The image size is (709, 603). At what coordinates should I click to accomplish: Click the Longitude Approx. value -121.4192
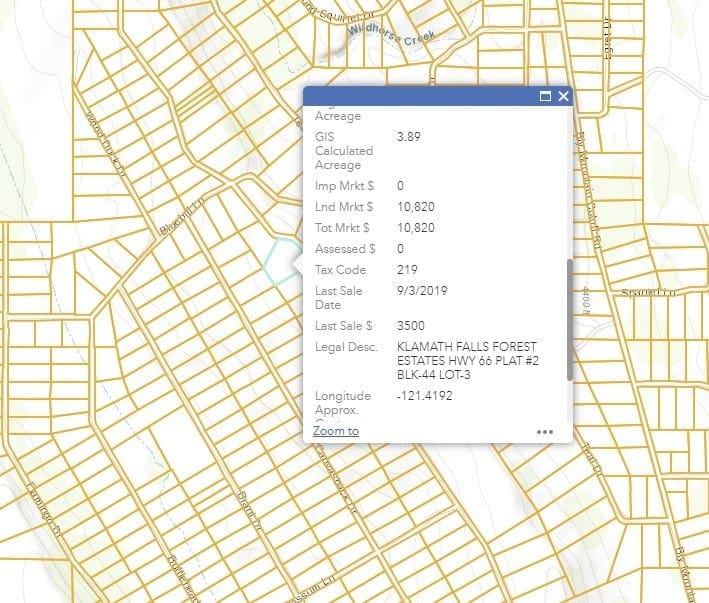point(424,396)
